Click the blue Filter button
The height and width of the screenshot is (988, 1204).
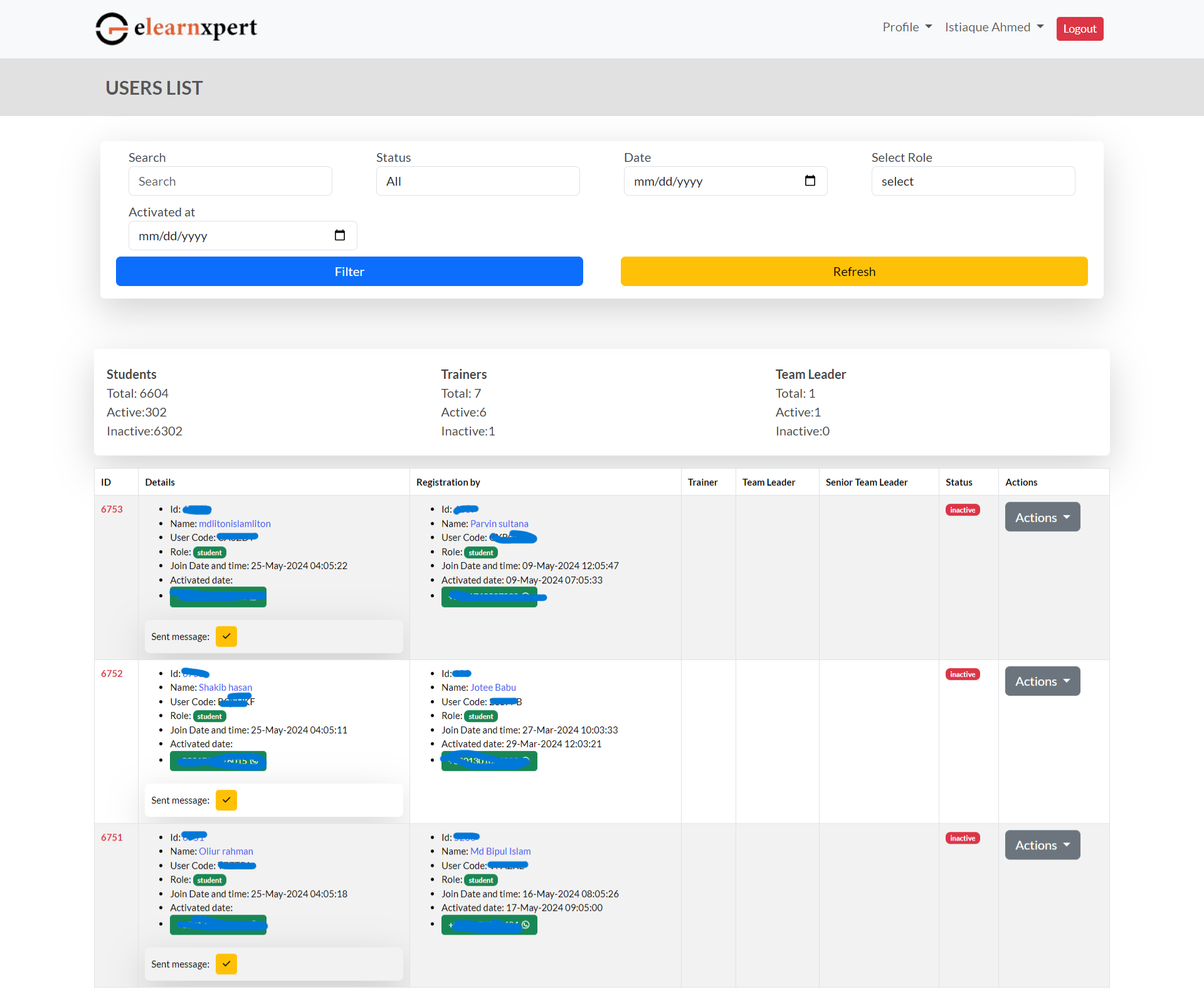tap(349, 272)
